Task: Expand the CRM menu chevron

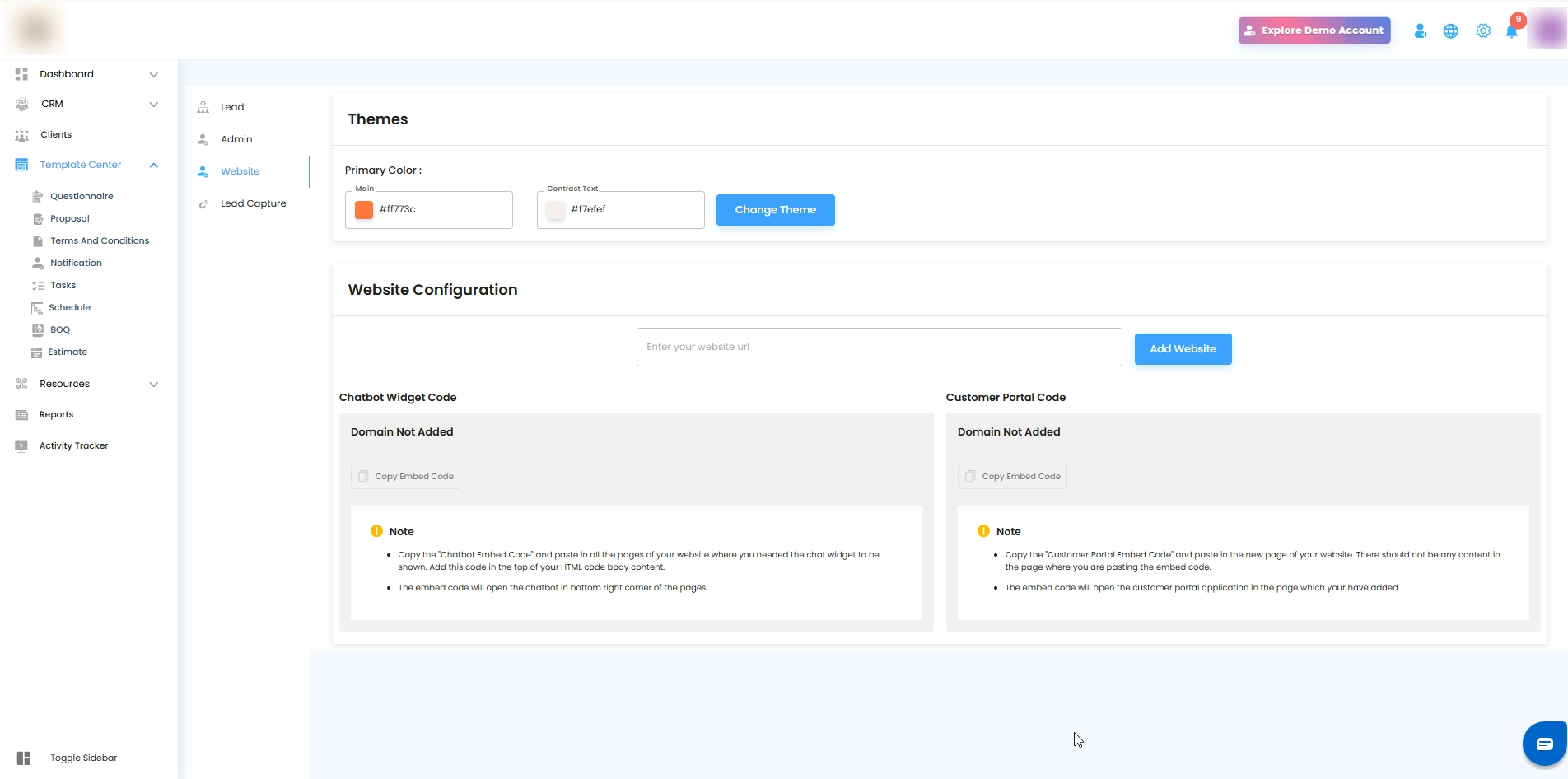Action: pos(154,105)
